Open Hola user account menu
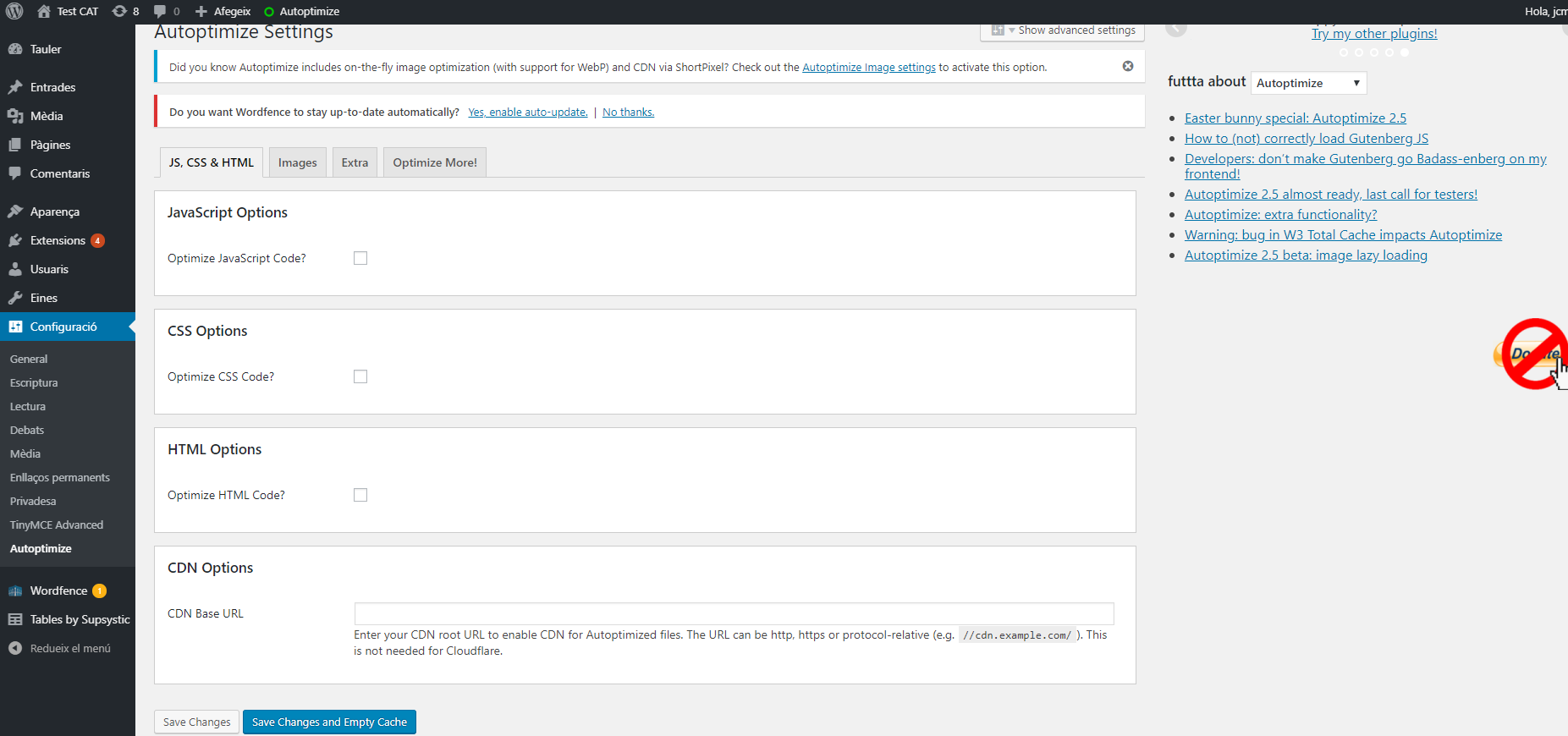The height and width of the screenshot is (736, 1568). (x=1546, y=11)
